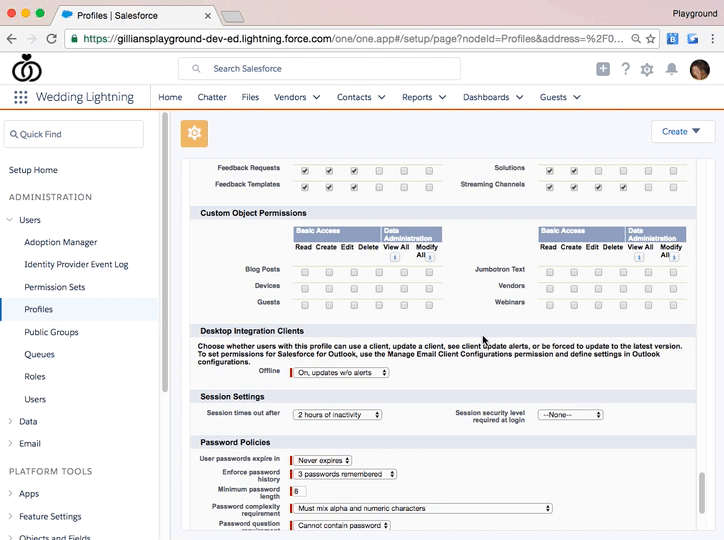Viewport: 724px width, 540px height.
Task: Toggle Modify All checkbox for Webinars
Action: tap(673, 305)
